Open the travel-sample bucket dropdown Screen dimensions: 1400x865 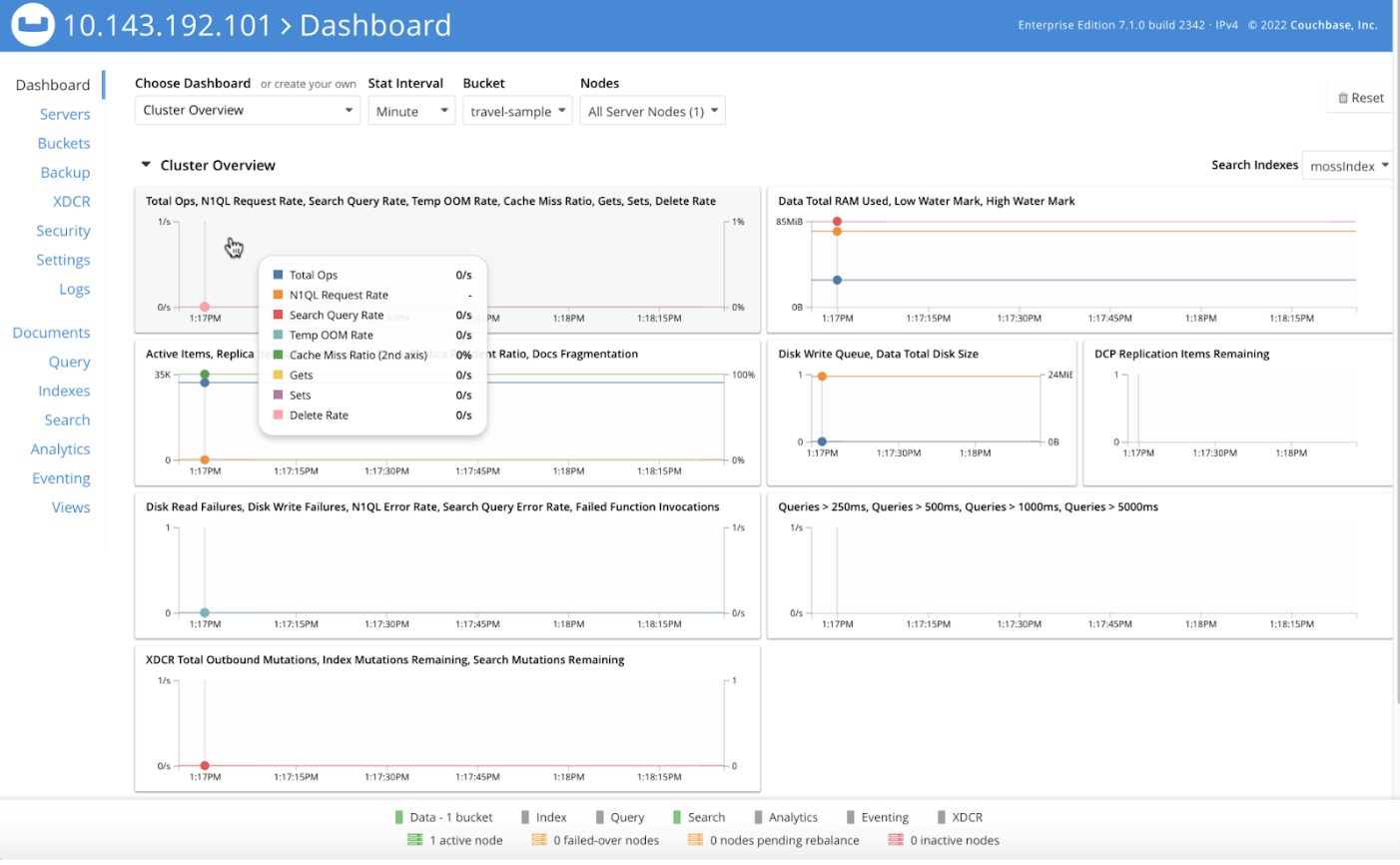coord(516,110)
